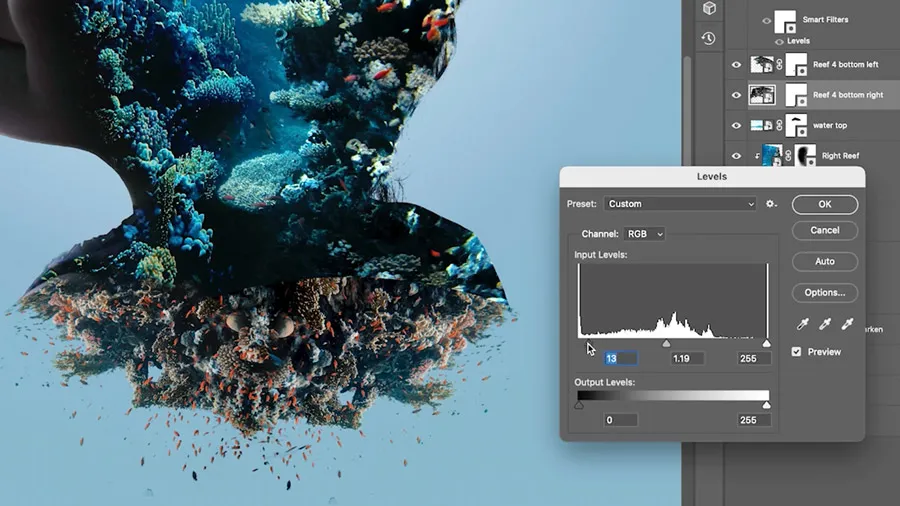This screenshot has height=506, width=900.
Task: Click the clipping arrow on Right Reef layer
Action: [x=757, y=156]
